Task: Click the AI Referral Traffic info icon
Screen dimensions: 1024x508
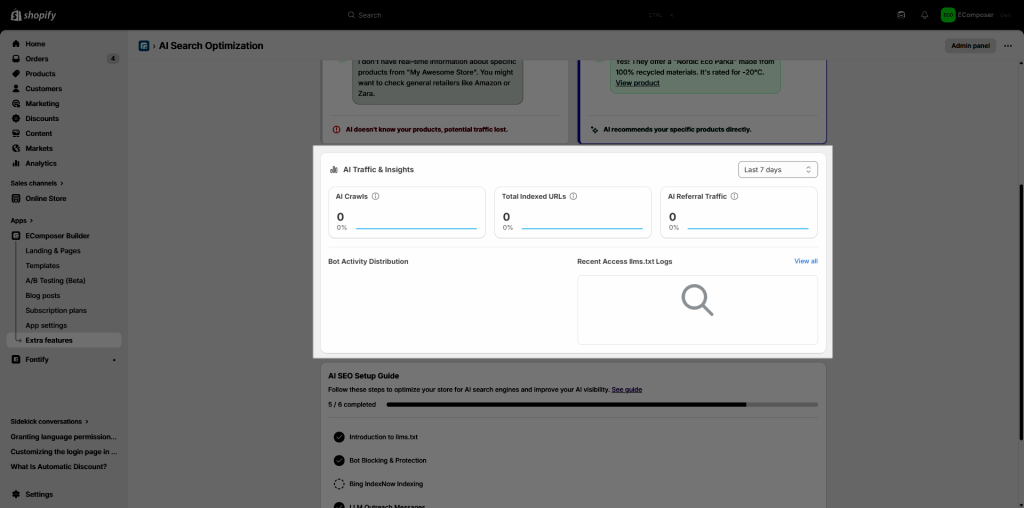Action: click(x=734, y=196)
